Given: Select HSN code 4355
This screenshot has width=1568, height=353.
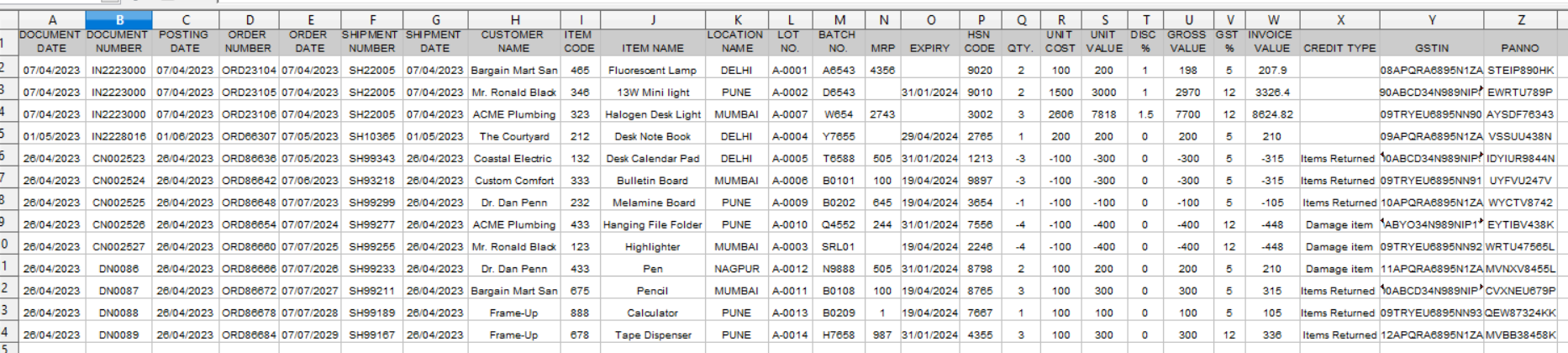Looking at the screenshot, I should tap(980, 335).
